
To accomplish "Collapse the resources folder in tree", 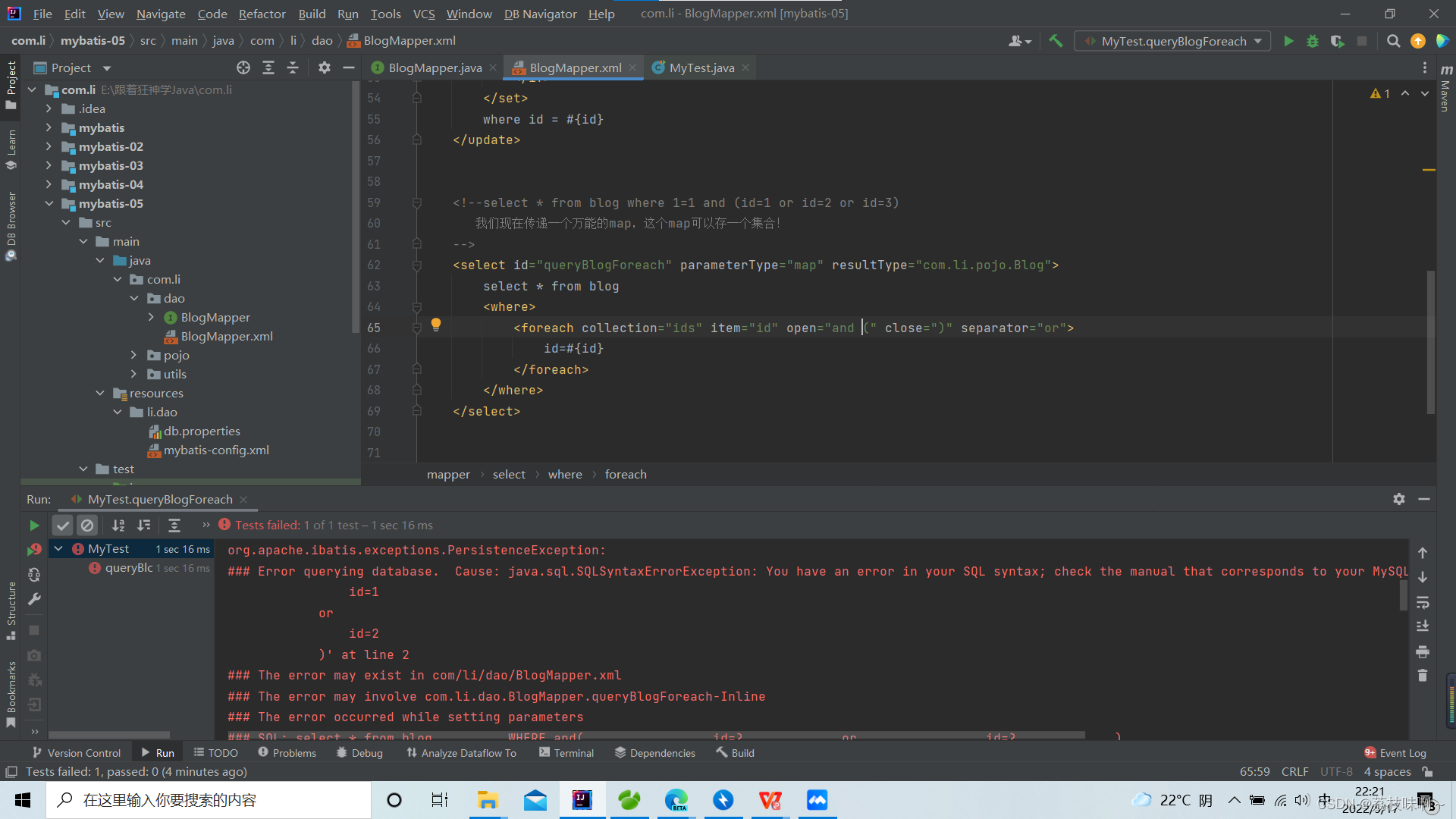I will pos(100,393).
